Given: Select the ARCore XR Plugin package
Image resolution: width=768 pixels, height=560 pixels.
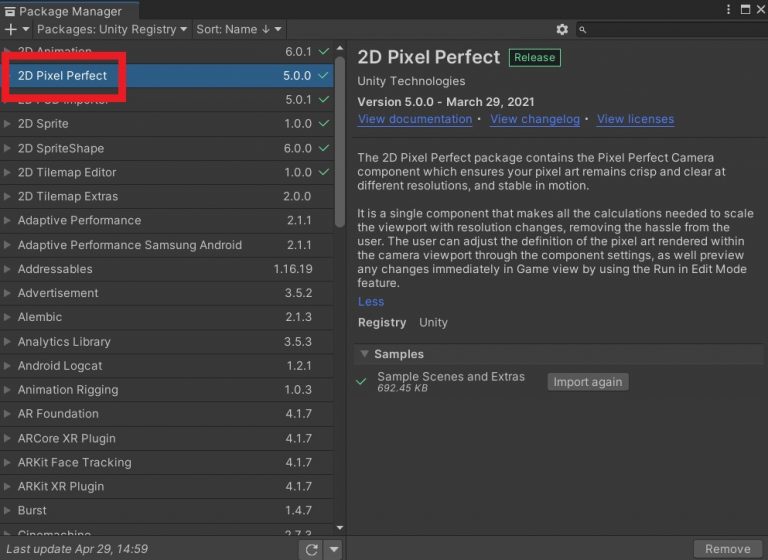Looking at the screenshot, I should [x=167, y=438].
